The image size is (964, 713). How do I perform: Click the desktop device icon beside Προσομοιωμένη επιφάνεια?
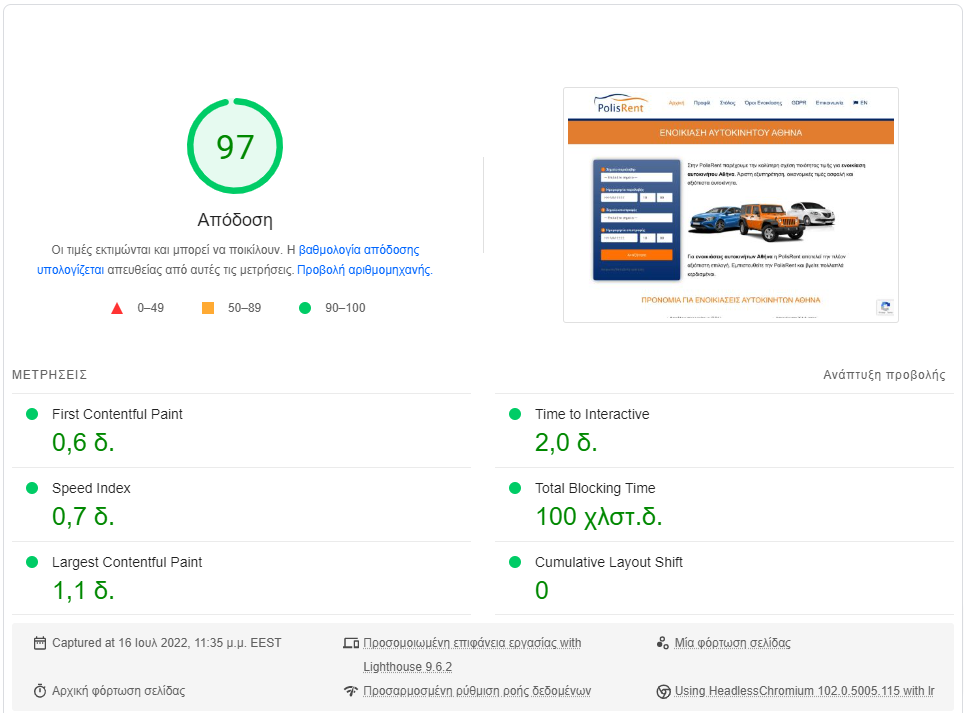click(351, 644)
